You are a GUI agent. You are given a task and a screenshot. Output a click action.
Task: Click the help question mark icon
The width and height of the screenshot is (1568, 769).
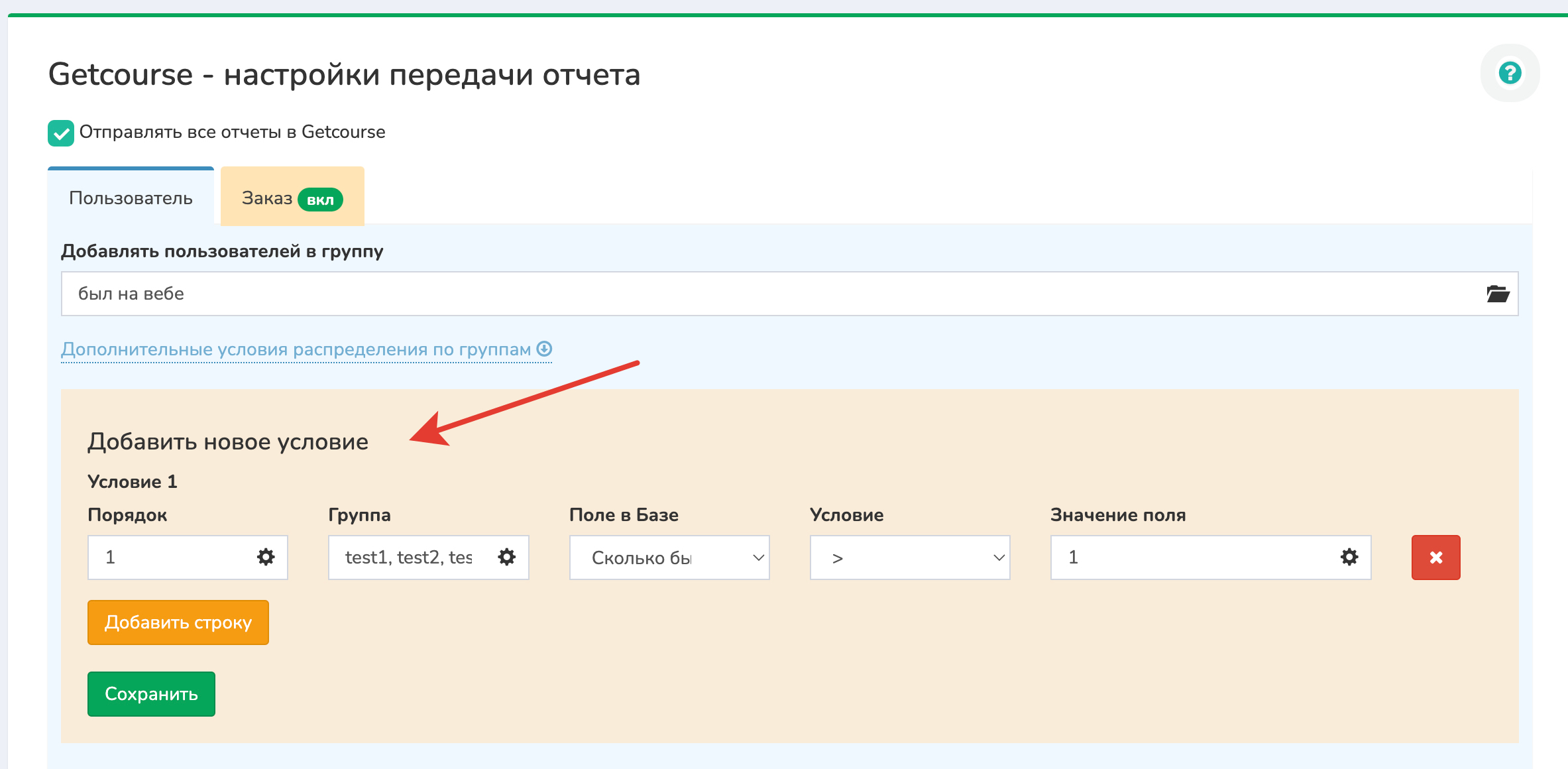tap(1510, 73)
